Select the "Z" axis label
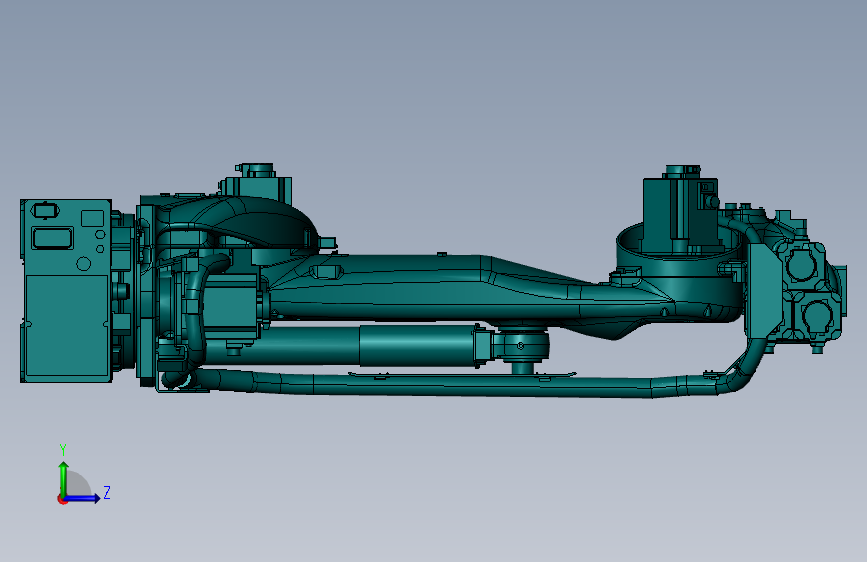 pos(107,492)
